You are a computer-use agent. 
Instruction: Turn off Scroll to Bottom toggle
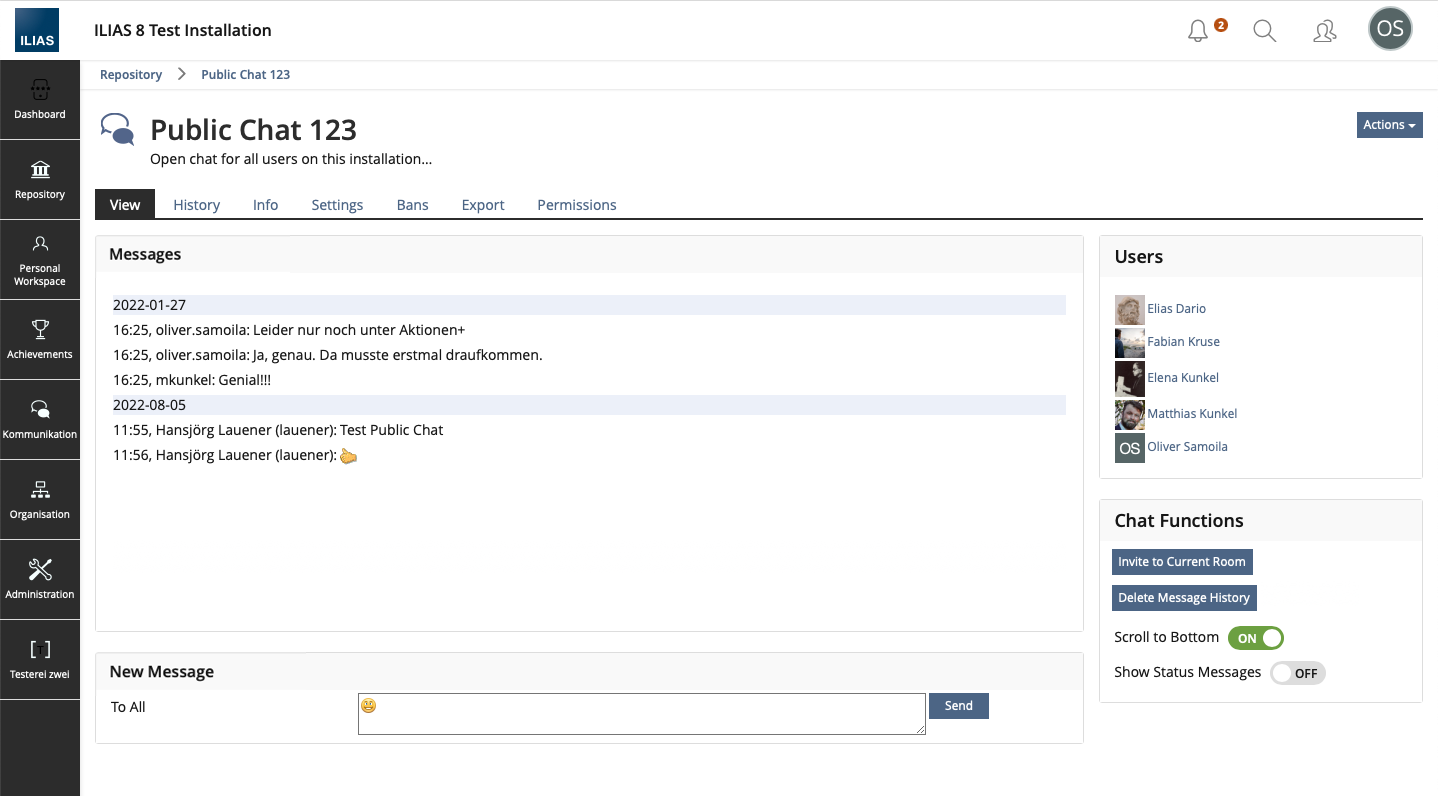point(1255,638)
